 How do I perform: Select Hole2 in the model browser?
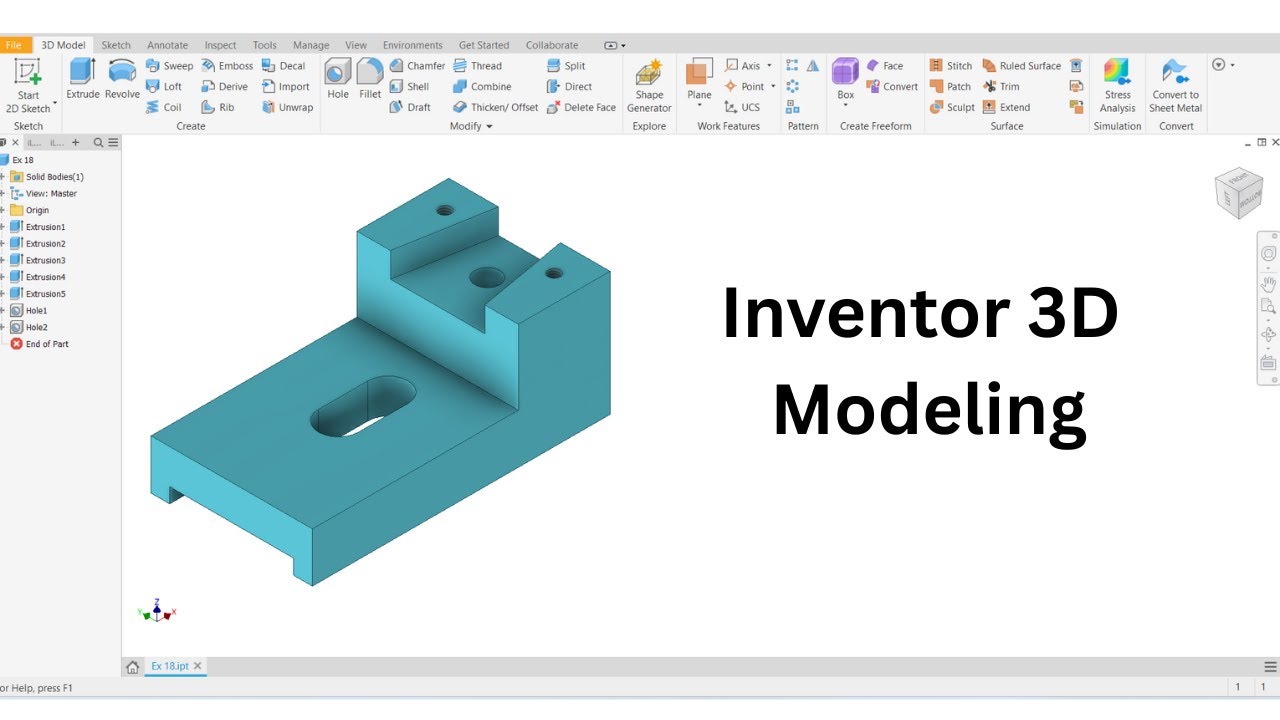pos(36,327)
